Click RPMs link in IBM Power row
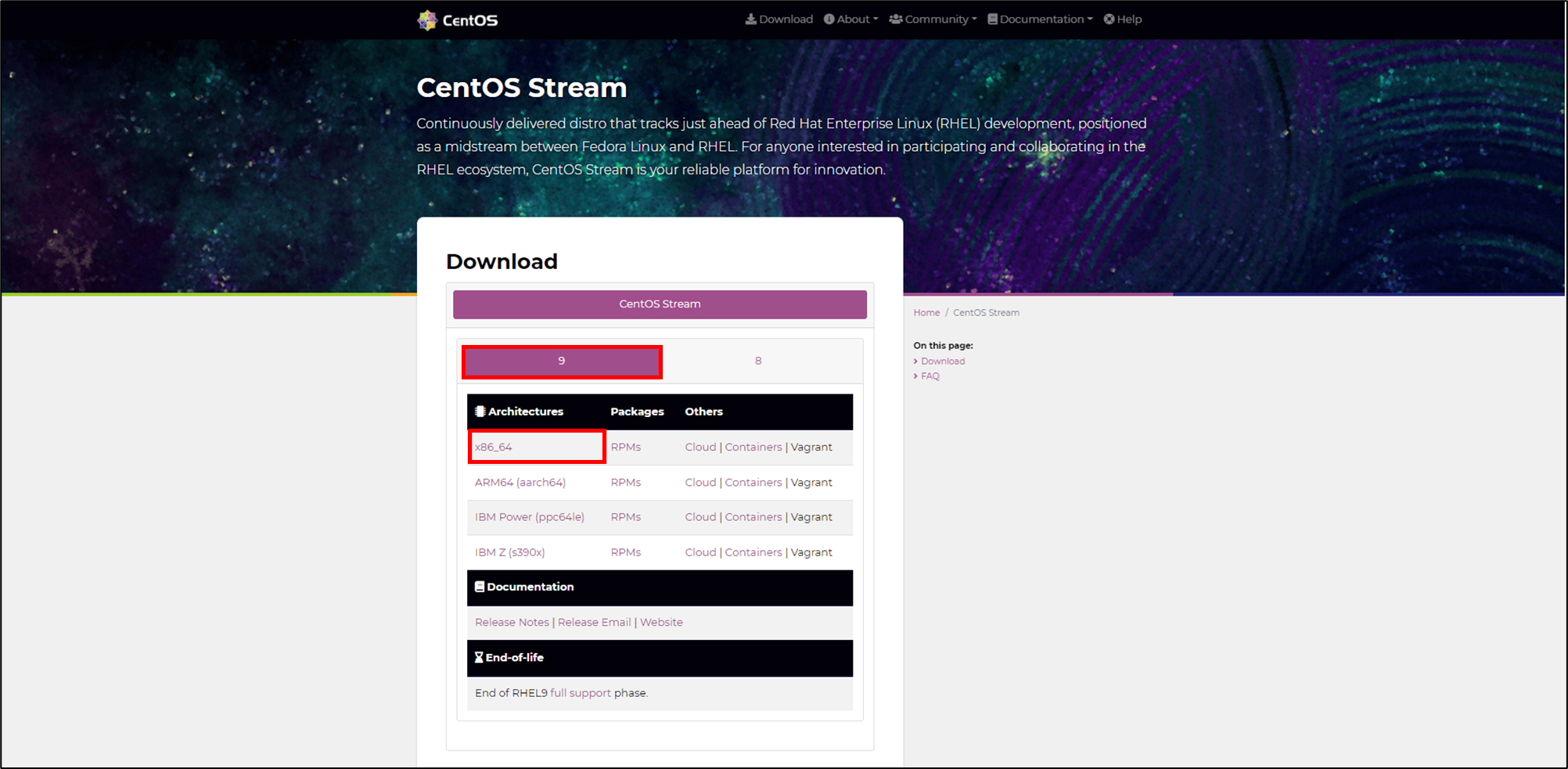This screenshot has width=1568, height=769. [626, 517]
